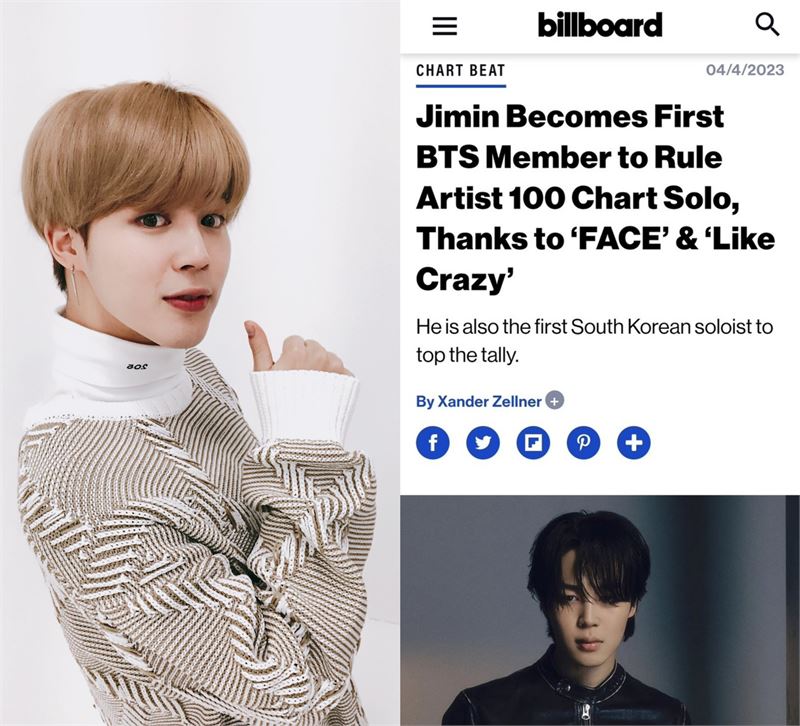Click the Jimin Artist 100 headline
The width and height of the screenshot is (800, 726).
[595, 198]
